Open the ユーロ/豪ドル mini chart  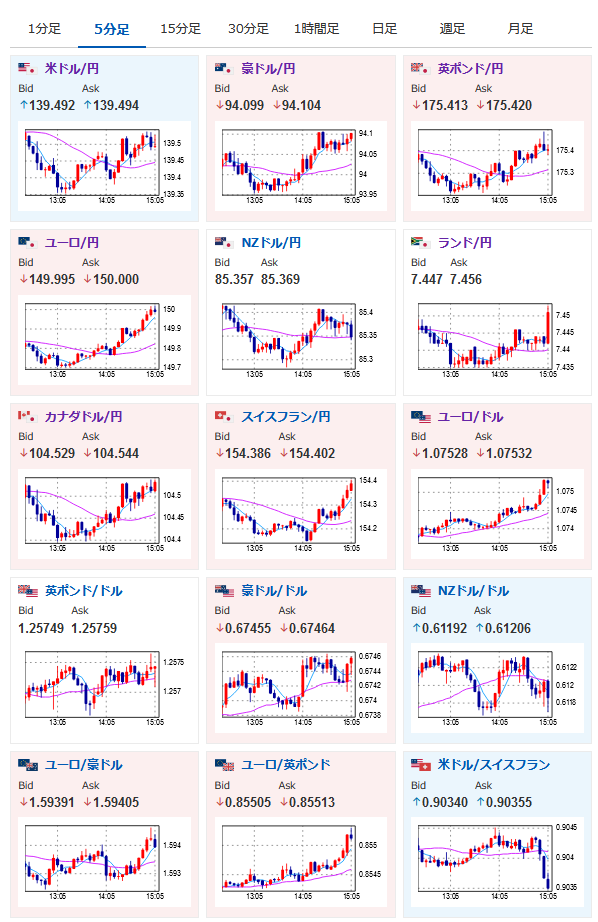(x=104, y=861)
